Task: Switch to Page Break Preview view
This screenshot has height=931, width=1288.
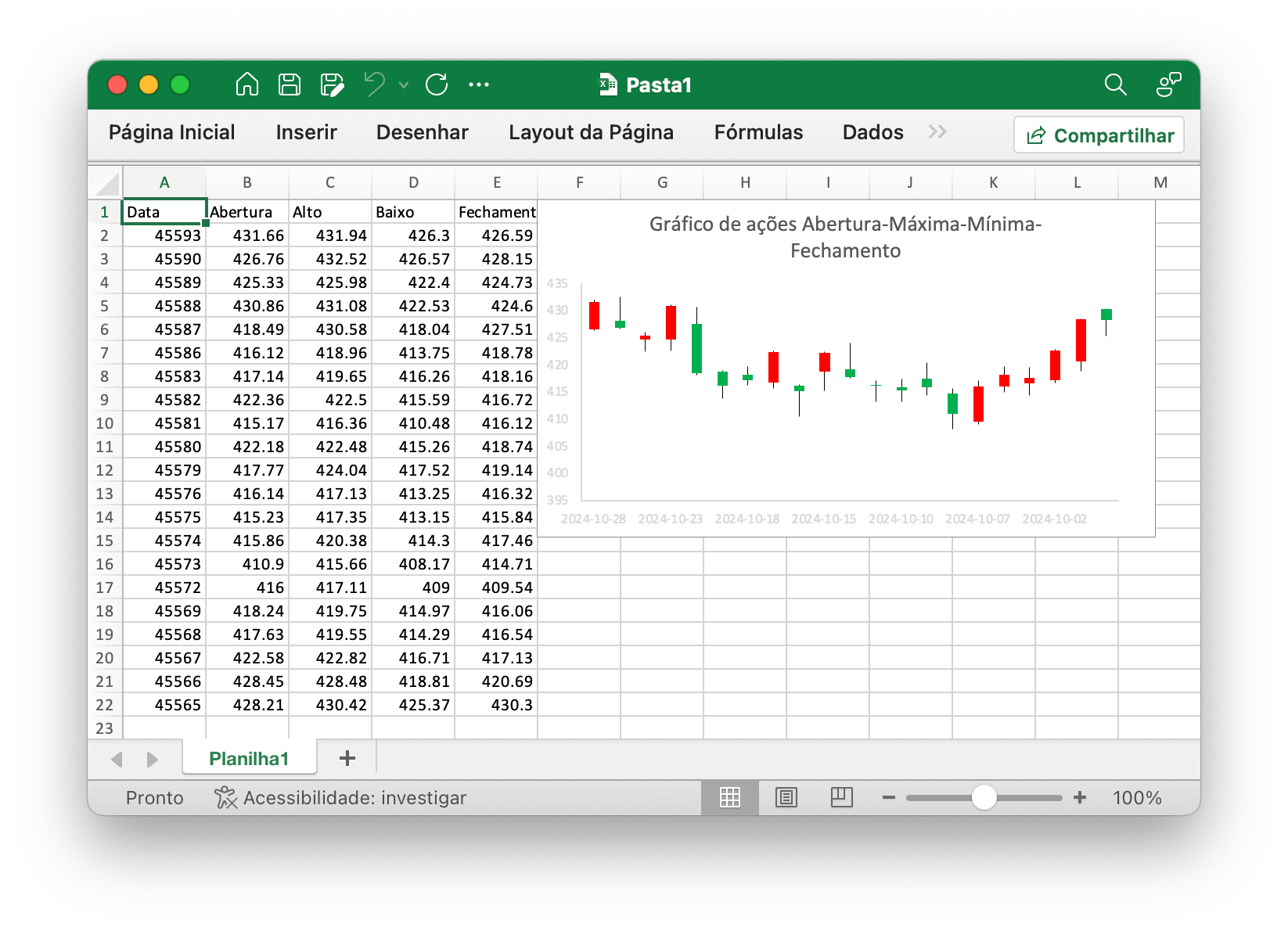Action: 841,797
